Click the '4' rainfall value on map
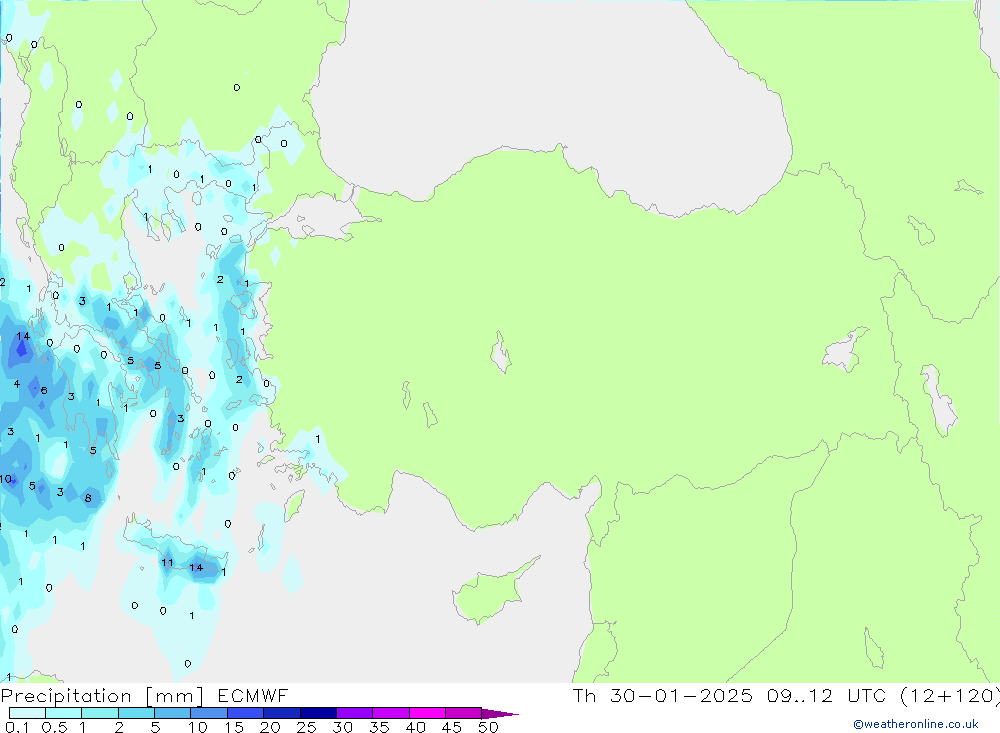This screenshot has width=1000, height=733. pos(17,384)
